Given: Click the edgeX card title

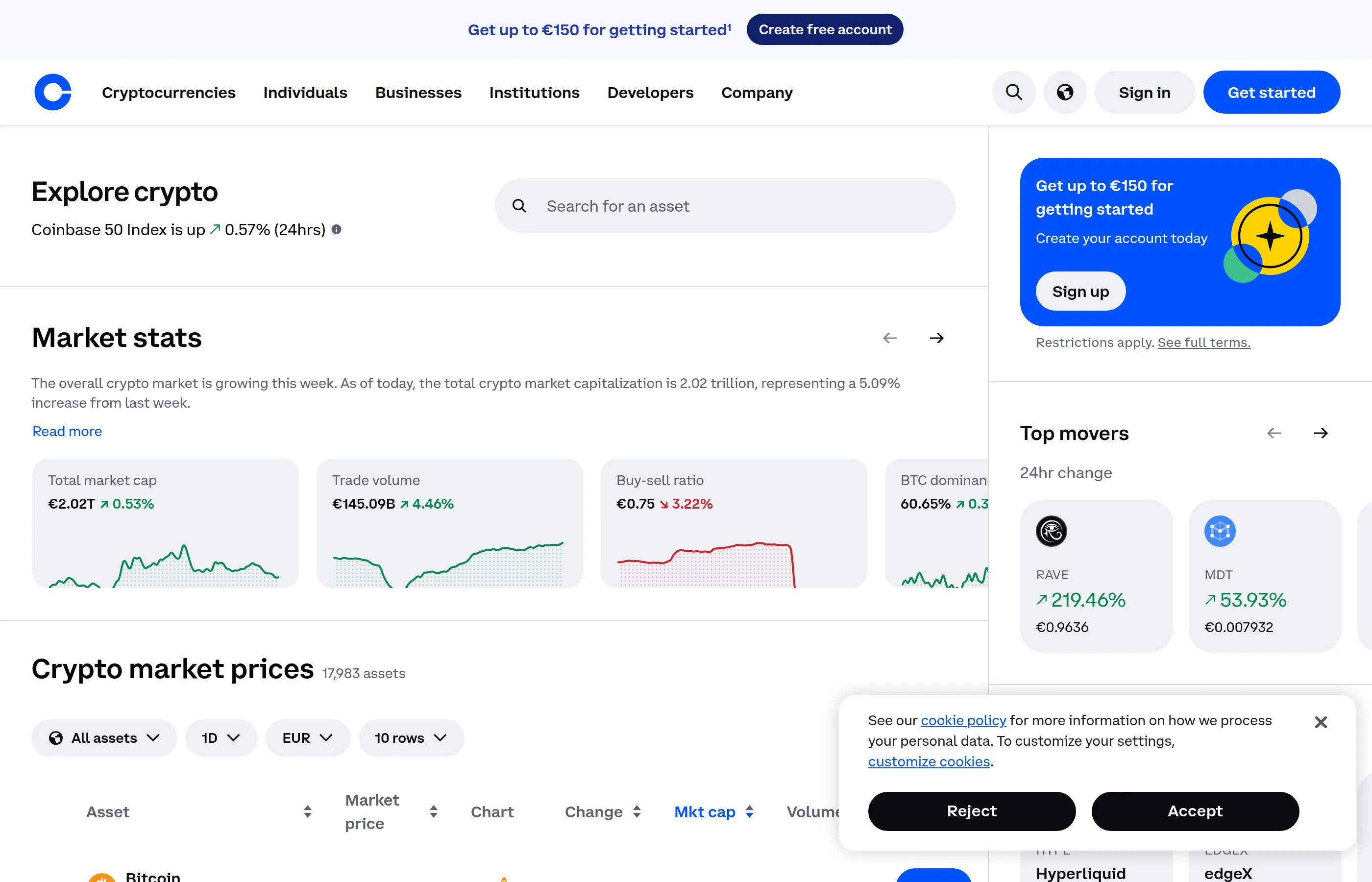Looking at the screenshot, I should [x=1228, y=873].
